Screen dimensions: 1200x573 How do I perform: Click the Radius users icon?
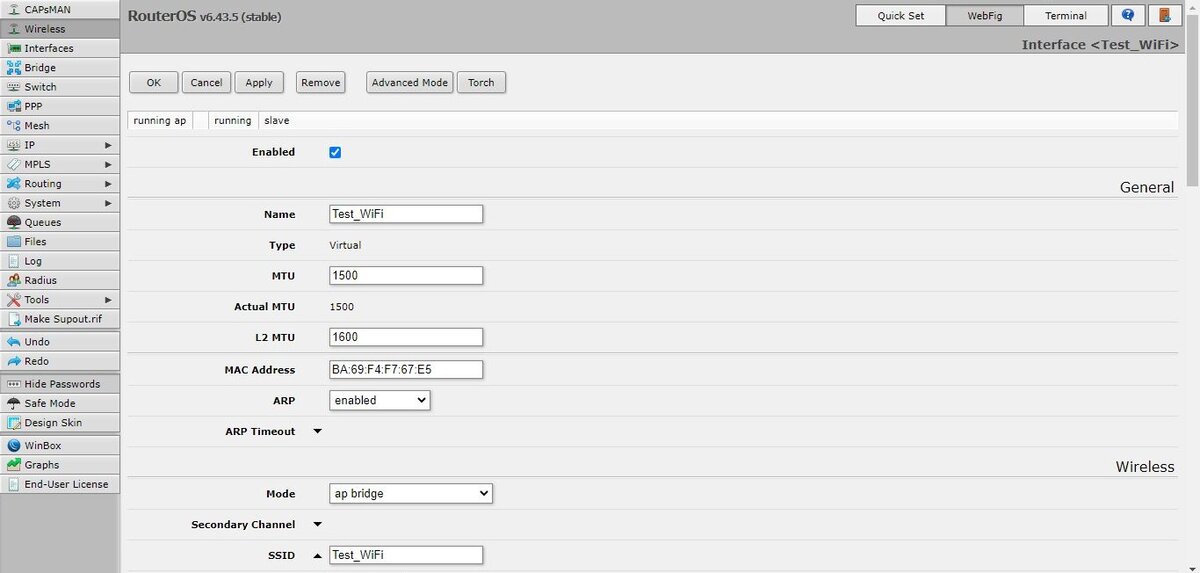coord(14,280)
